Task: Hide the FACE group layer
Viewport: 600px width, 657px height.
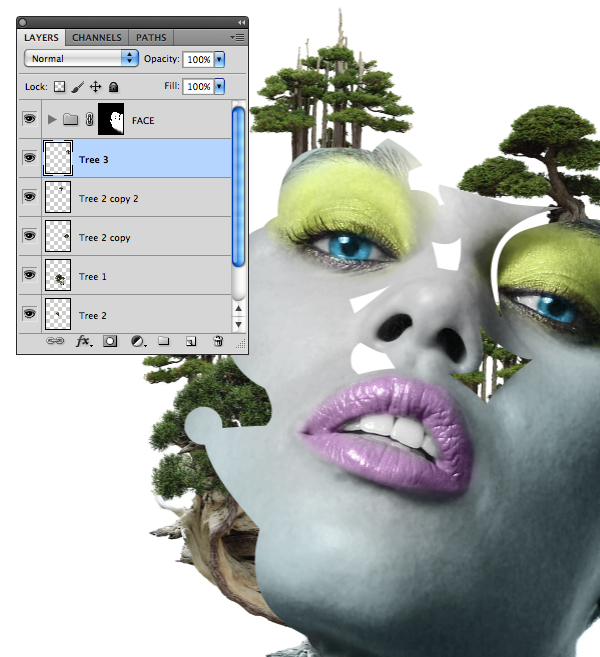Action: pyautogui.click(x=29, y=119)
